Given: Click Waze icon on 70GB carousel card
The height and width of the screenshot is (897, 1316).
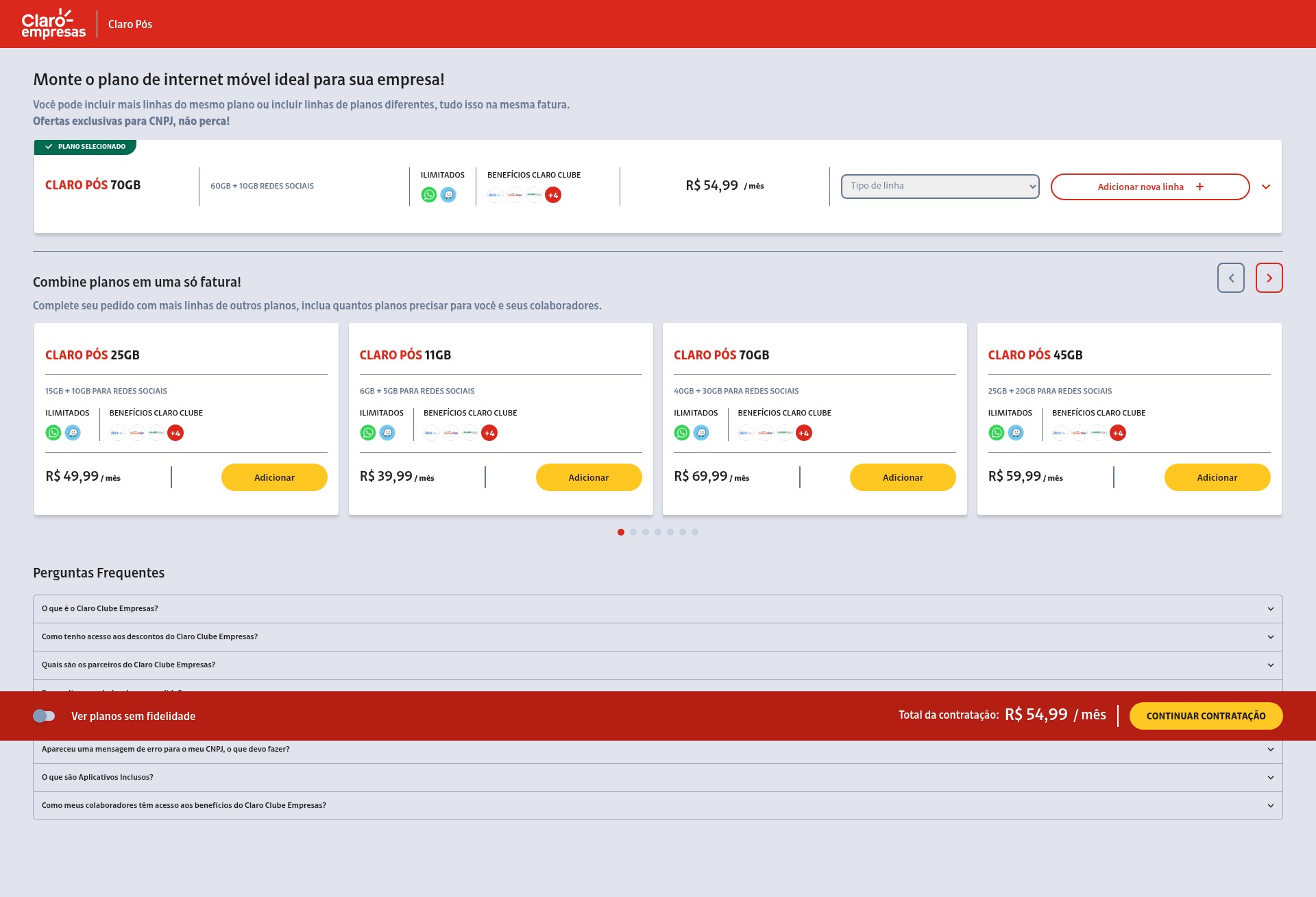Looking at the screenshot, I should click(701, 433).
